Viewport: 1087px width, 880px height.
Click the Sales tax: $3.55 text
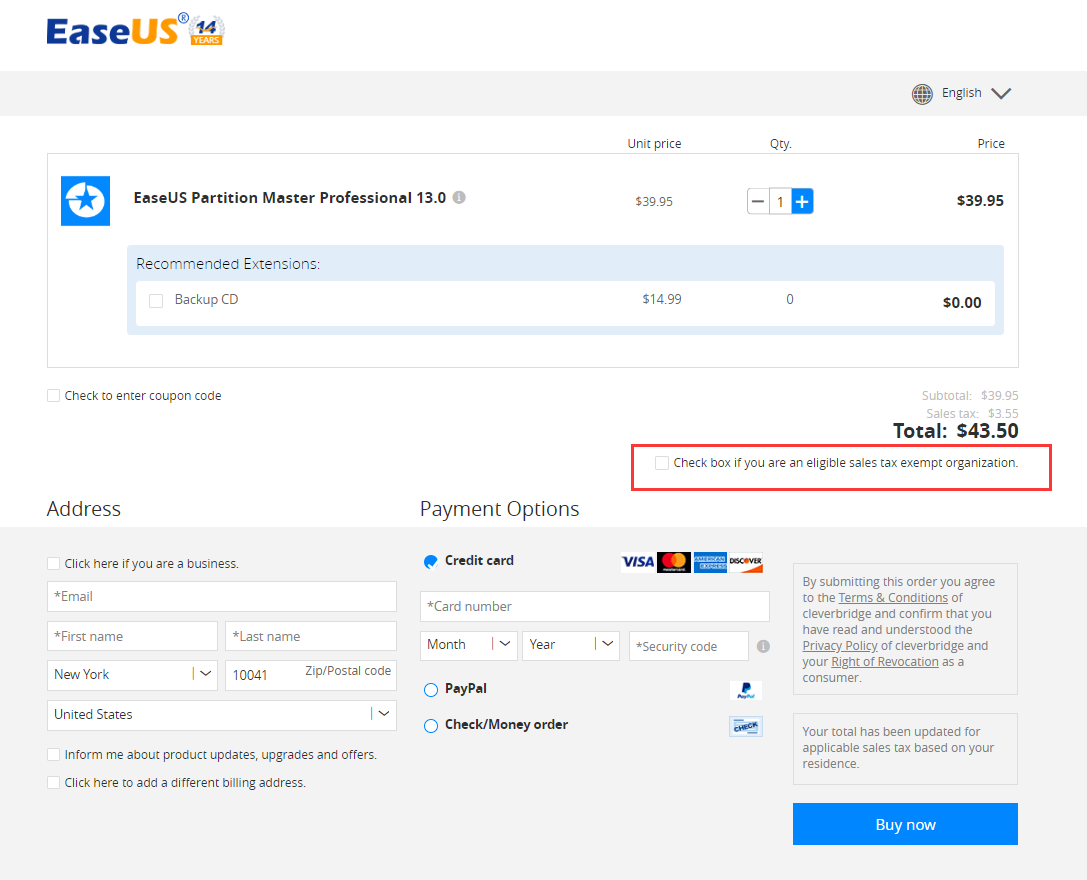tap(973, 413)
